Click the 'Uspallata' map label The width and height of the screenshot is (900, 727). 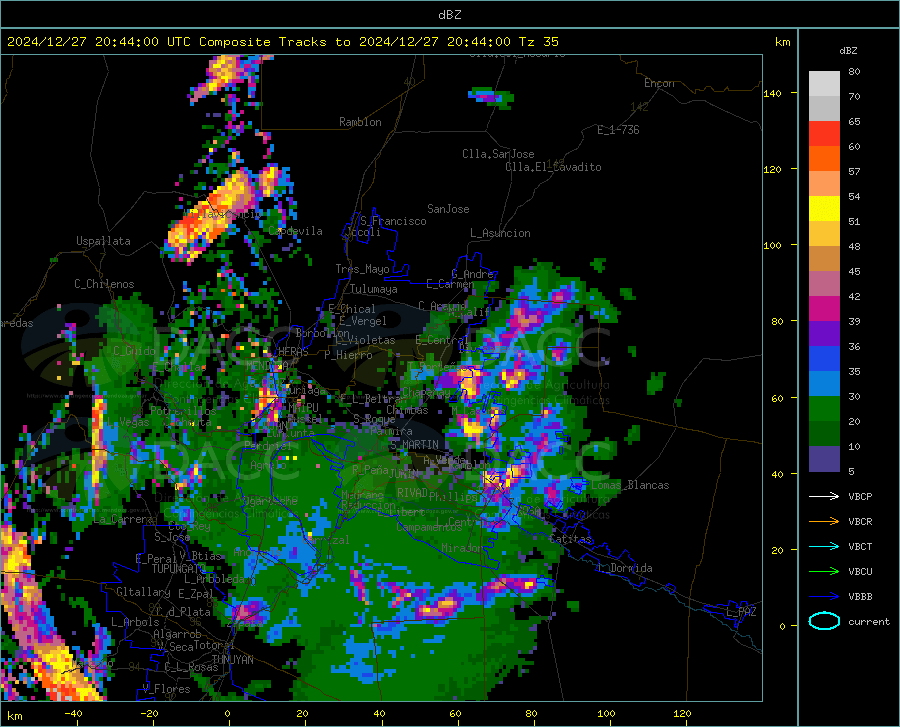click(x=103, y=241)
